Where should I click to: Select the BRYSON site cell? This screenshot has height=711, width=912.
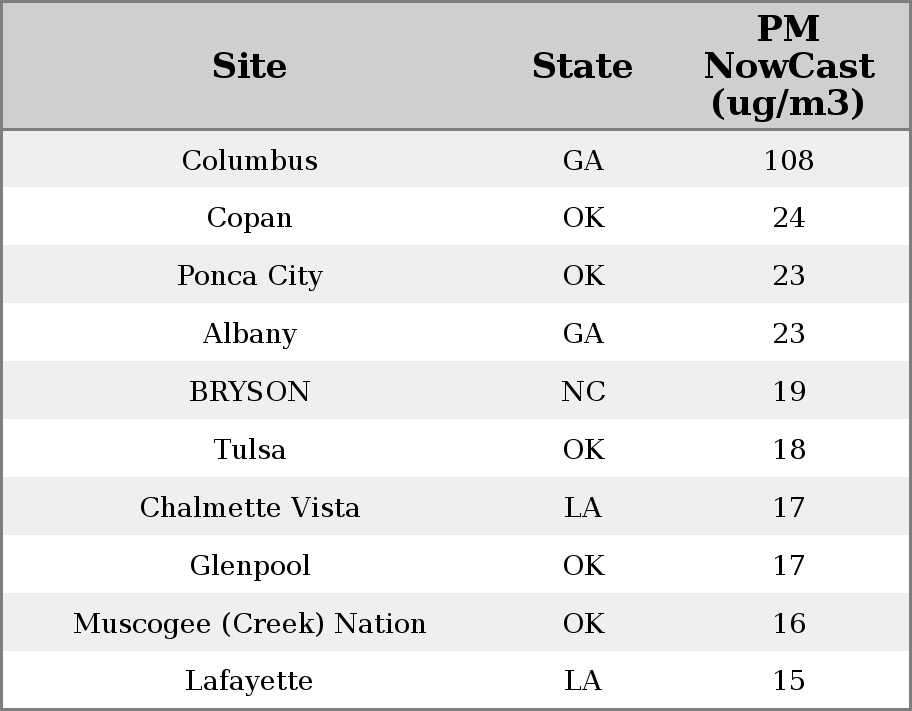point(249,392)
